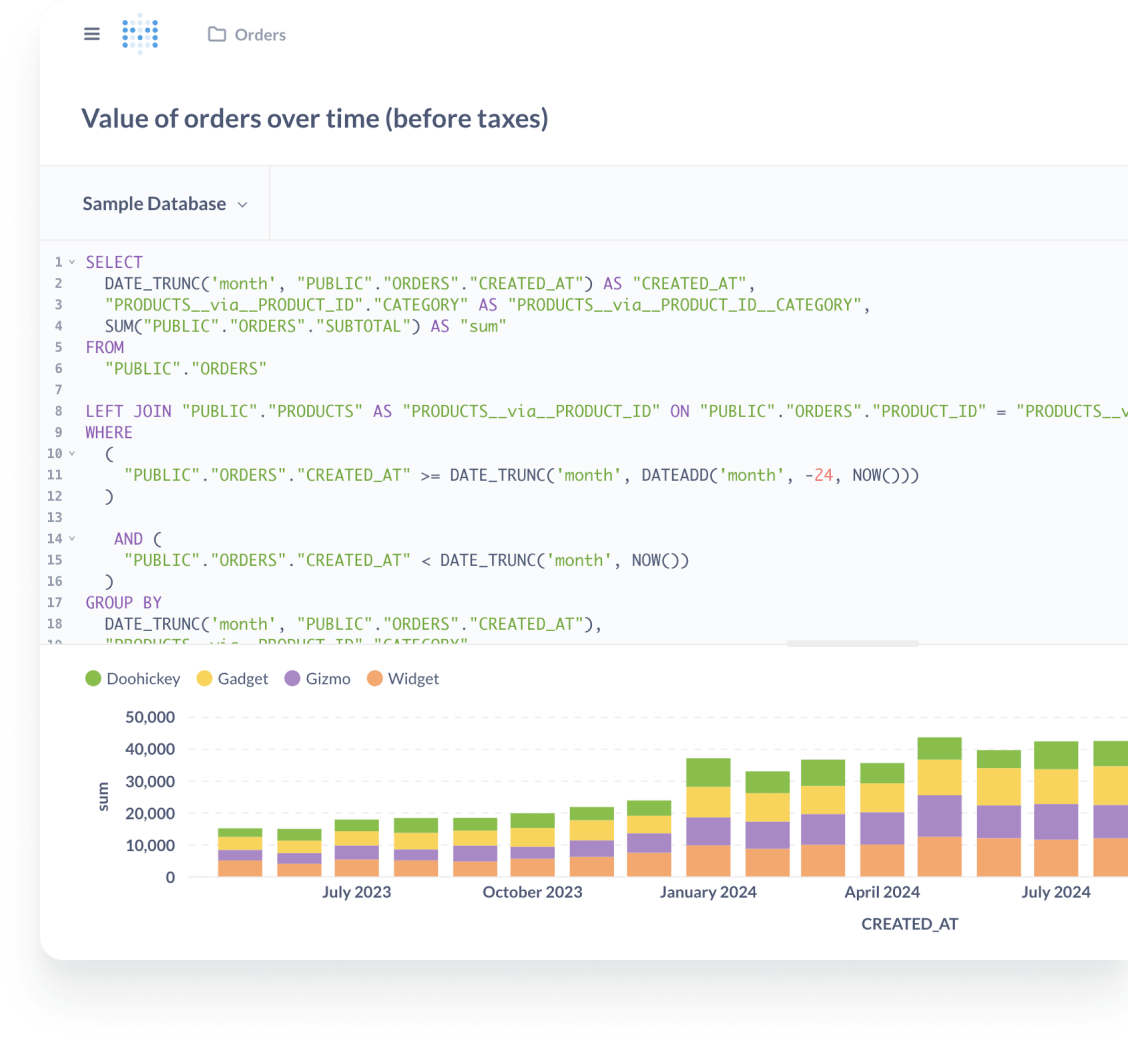The image size is (1128, 1040).
Task: Click the Metabase logo
Action: [x=140, y=34]
